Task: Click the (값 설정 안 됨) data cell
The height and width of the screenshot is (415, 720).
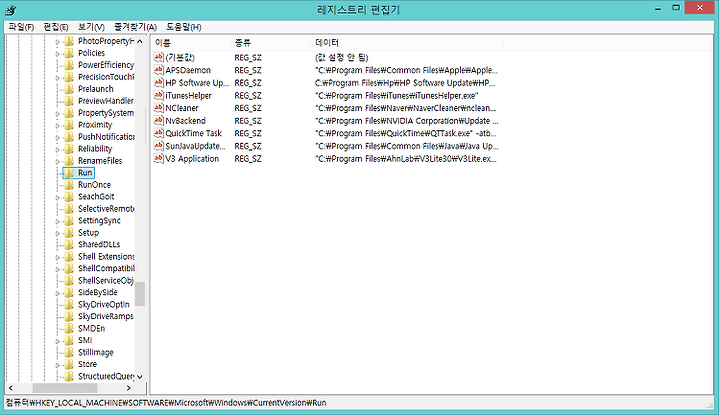Action: (x=342, y=57)
